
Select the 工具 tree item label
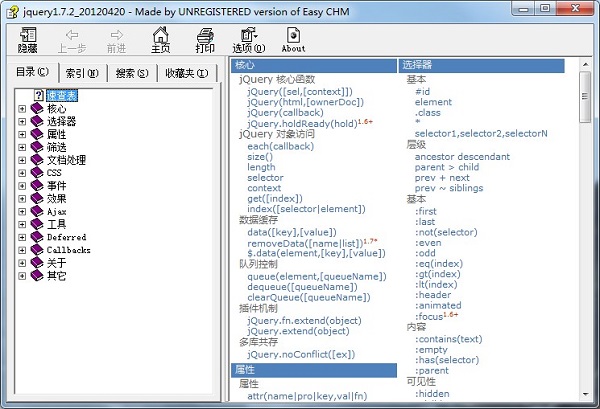coord(57,224)
